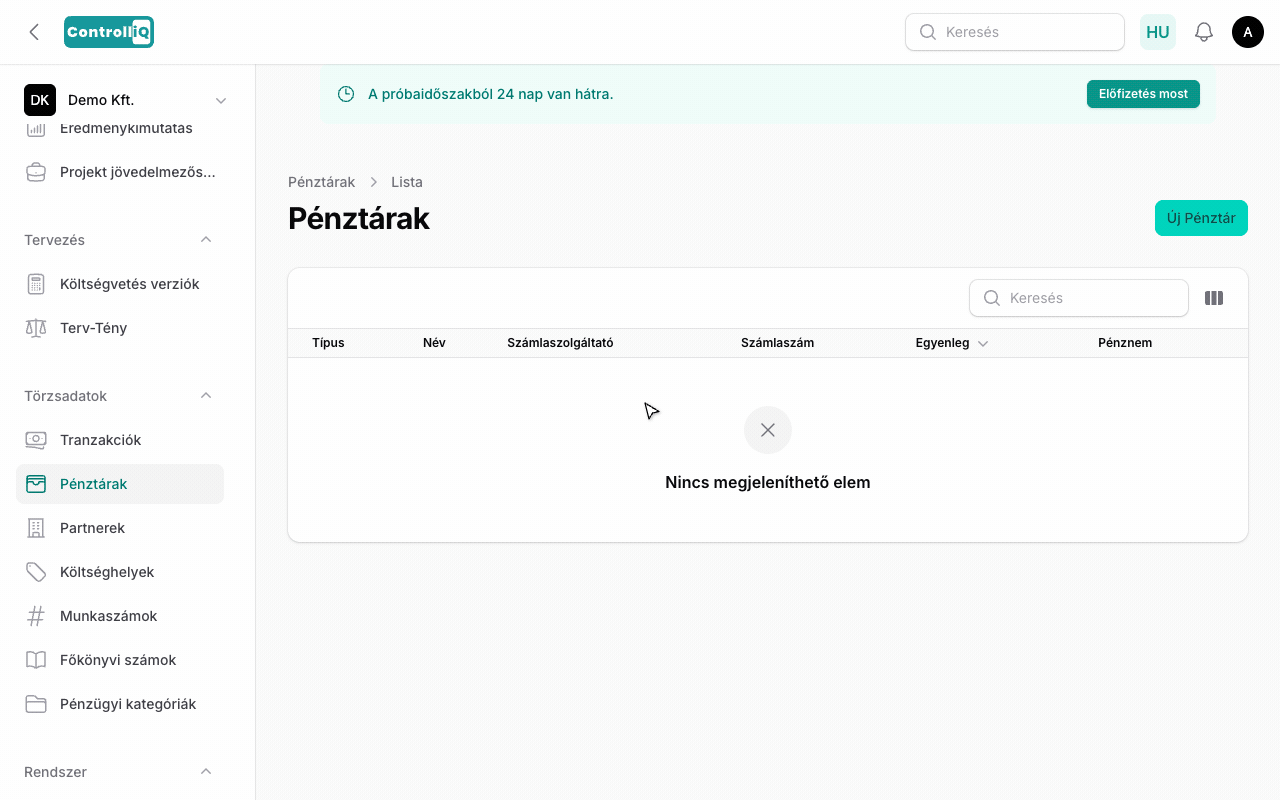Toggle table column visibility icon
Screen dimensions: 1280x800
click(1214, 298)
